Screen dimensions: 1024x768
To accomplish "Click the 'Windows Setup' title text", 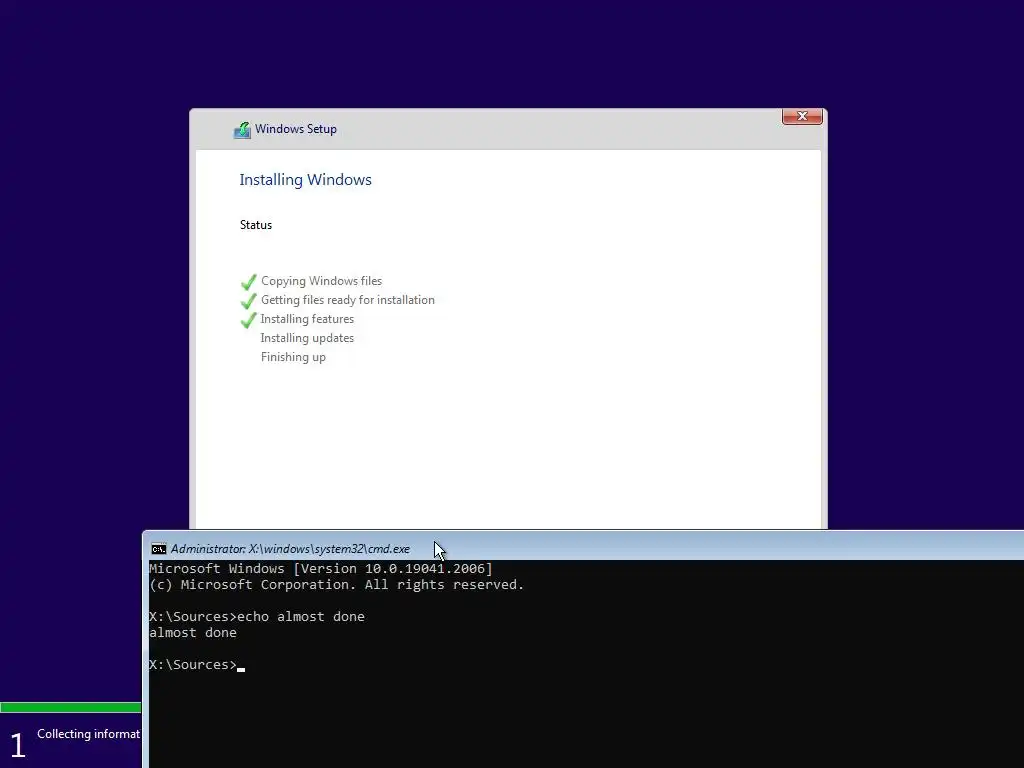I will (296, 129).
